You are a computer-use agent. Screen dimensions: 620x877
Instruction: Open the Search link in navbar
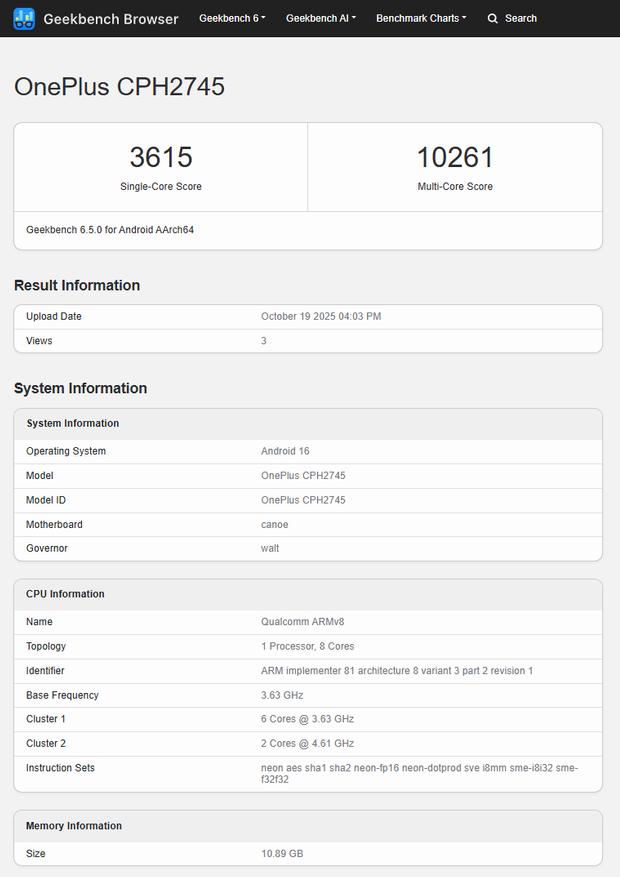coord(520,18)
